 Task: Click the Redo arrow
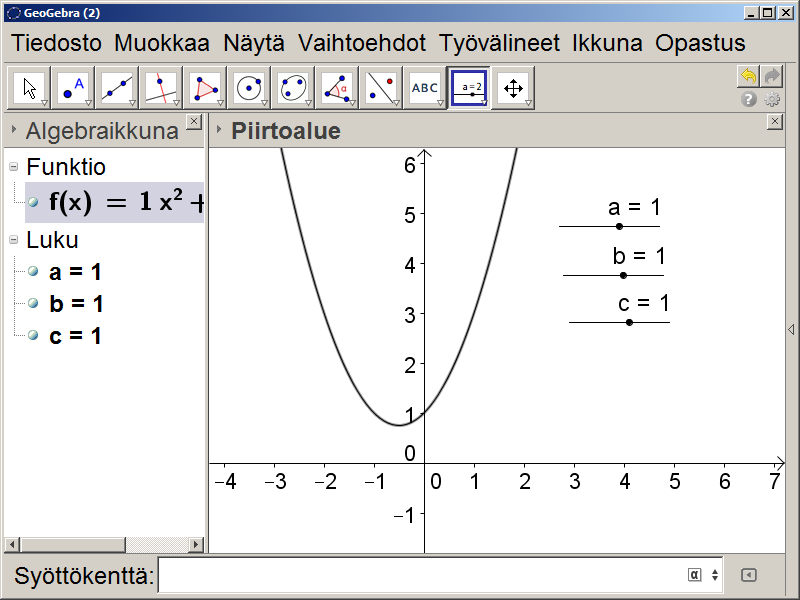(x=771, y=77)
